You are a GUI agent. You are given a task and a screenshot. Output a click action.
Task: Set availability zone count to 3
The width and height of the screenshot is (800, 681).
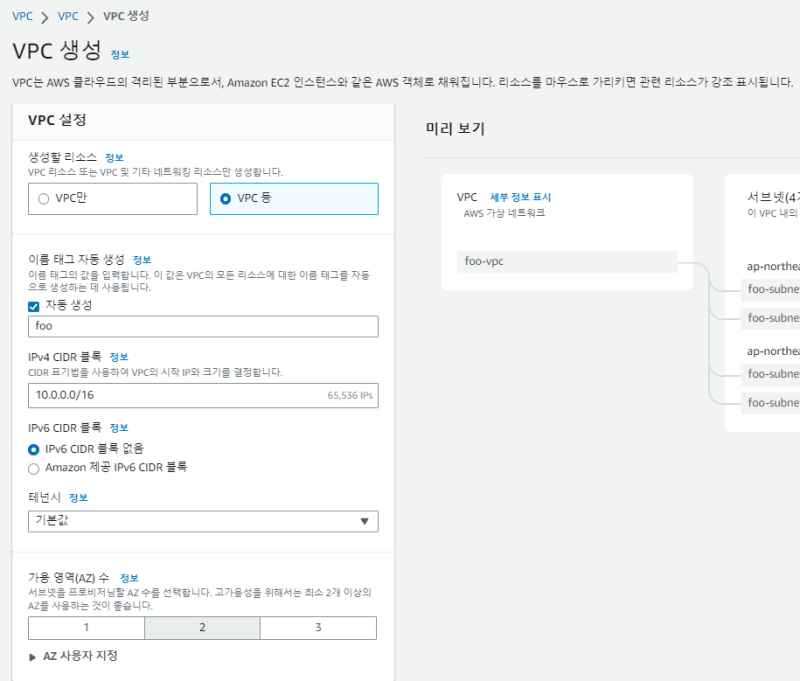[318, 628]
